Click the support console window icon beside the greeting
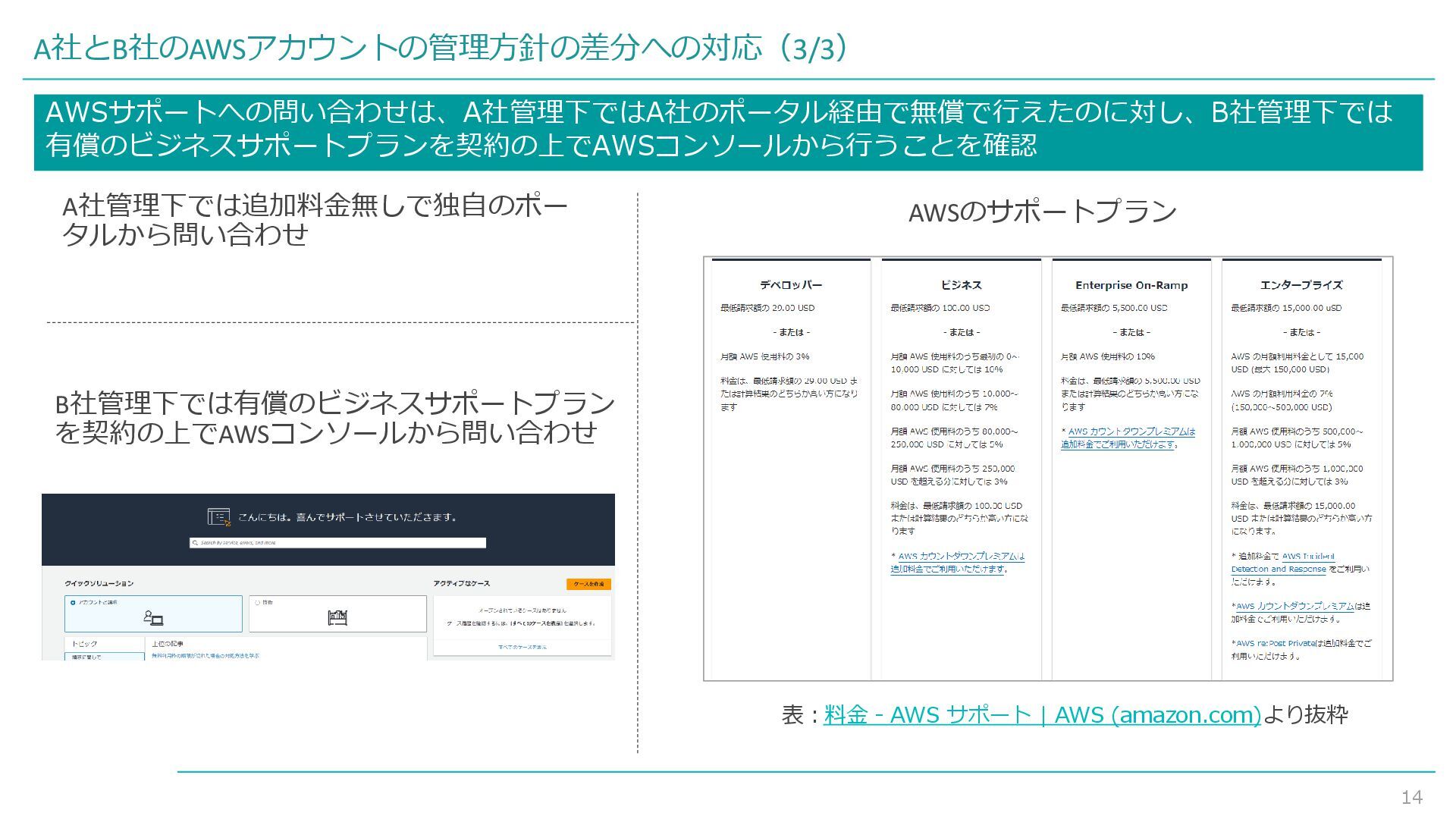Image resolution: width=1456 pixels, height=819 pixels. 218,517
